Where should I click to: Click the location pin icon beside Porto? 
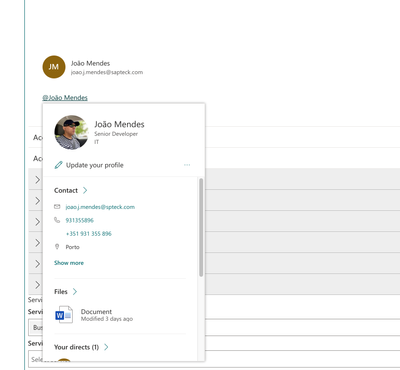(x=57, y=247)
